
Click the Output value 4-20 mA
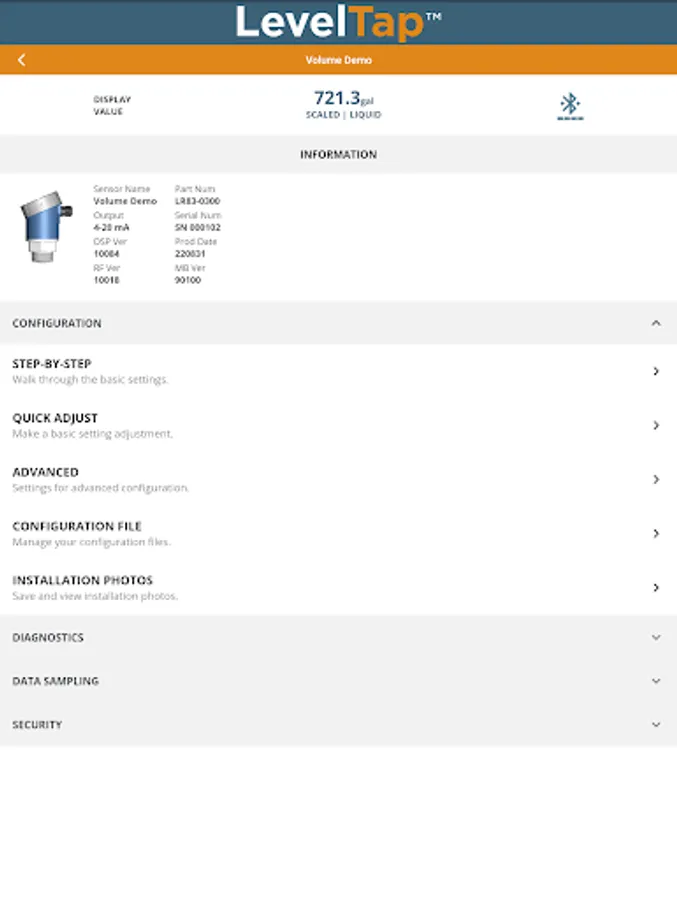(x=111, y=227)
